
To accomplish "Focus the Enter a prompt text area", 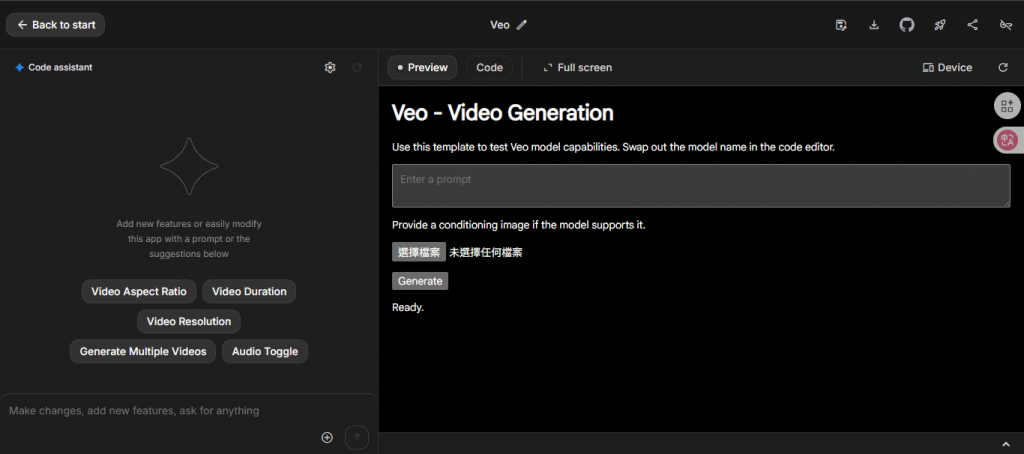I will (x=701, y=186).
